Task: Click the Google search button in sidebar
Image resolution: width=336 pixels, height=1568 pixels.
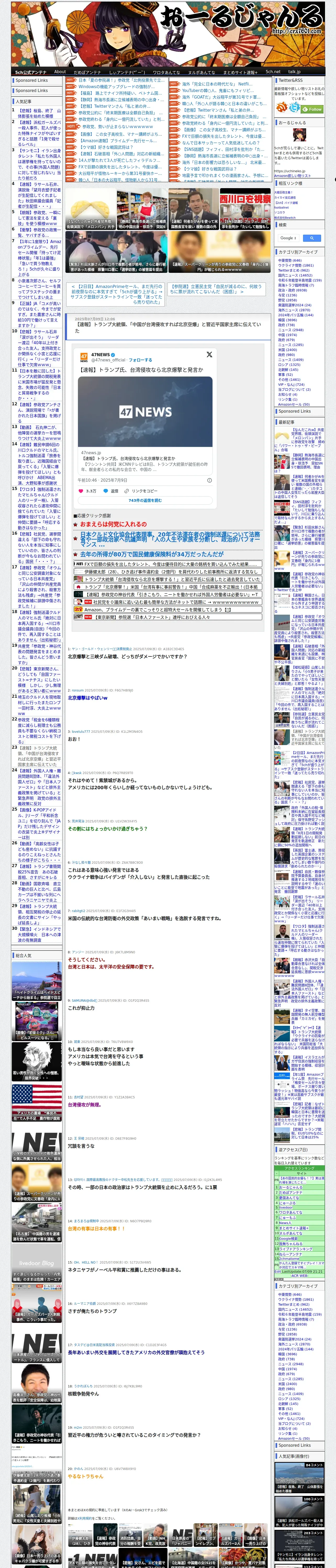Action: tap(312, 238)
